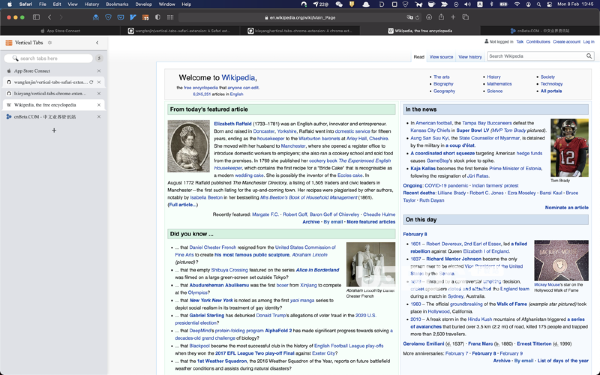This screenshot has width=600, height=375.
Task: Open Spotlight search in menu bar
Action: click(x=539, y=5)
